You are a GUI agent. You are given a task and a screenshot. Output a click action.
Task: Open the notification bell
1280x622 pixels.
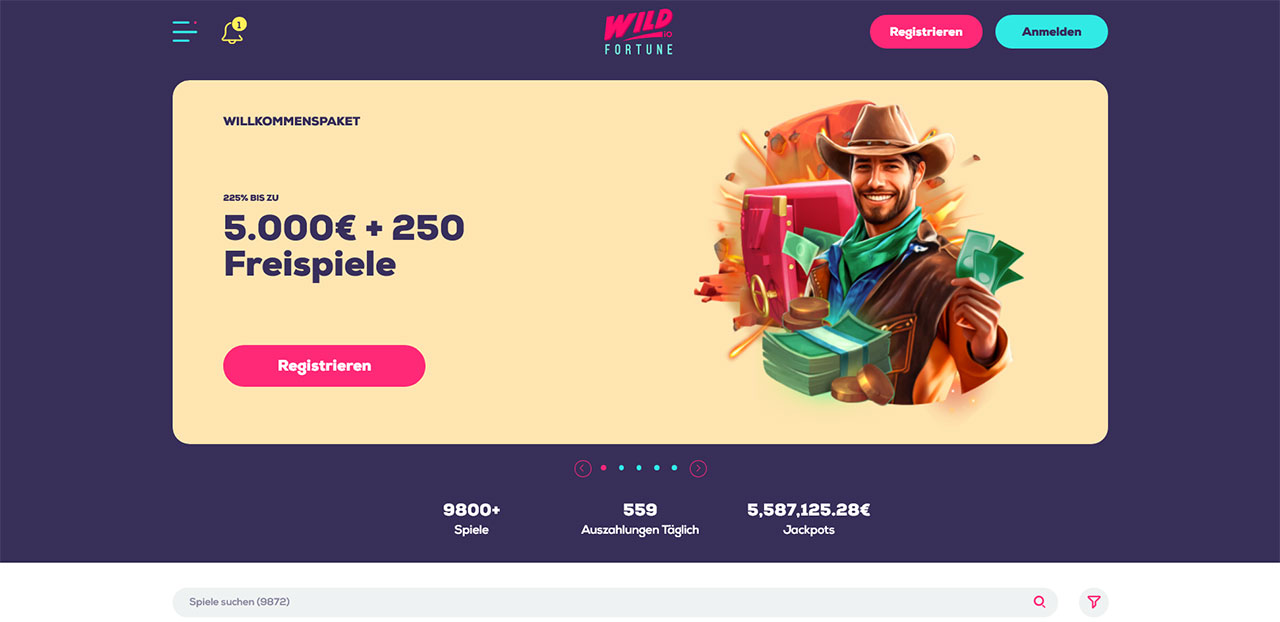[233, 31]
